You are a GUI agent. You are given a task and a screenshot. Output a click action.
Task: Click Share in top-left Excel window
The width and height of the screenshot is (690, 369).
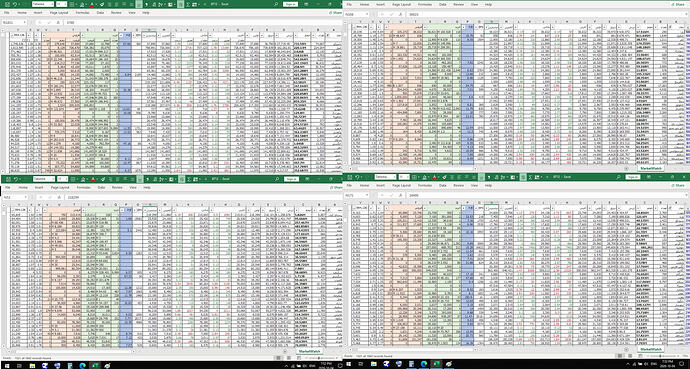coord(335,13)
